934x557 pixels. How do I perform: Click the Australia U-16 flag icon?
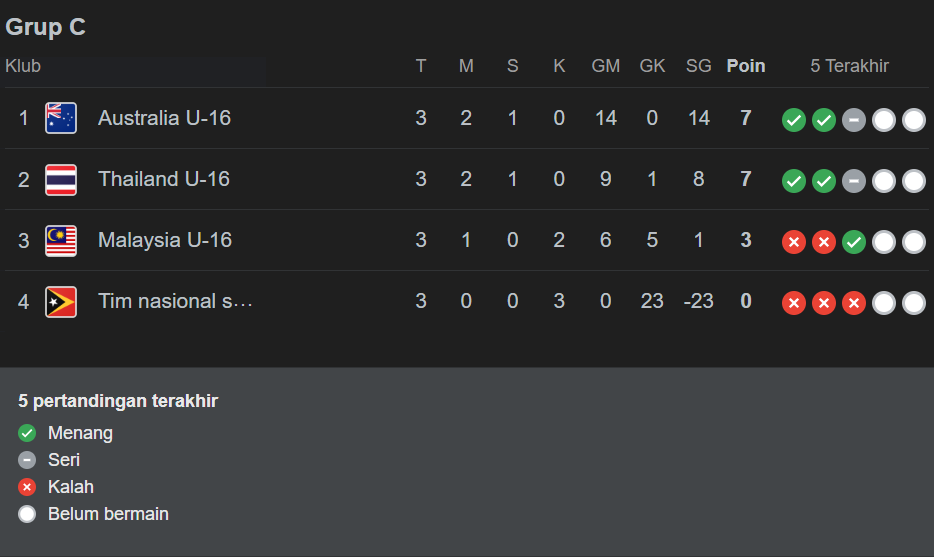[61, 118]
